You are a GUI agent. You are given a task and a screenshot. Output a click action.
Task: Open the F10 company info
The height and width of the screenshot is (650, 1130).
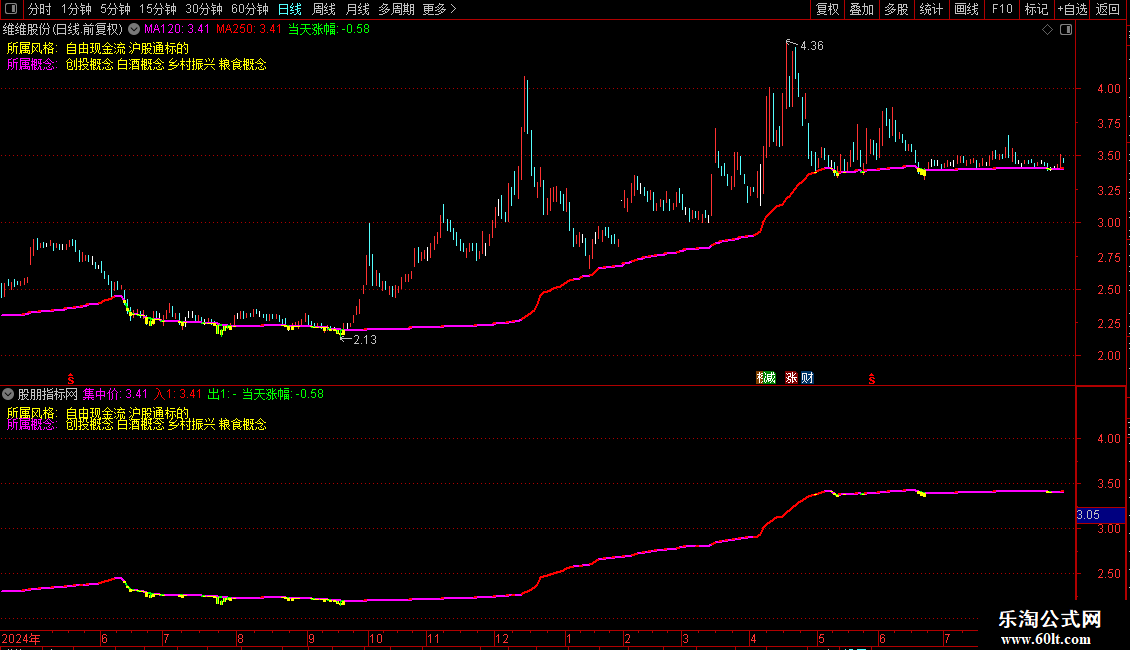[1002, 9]
